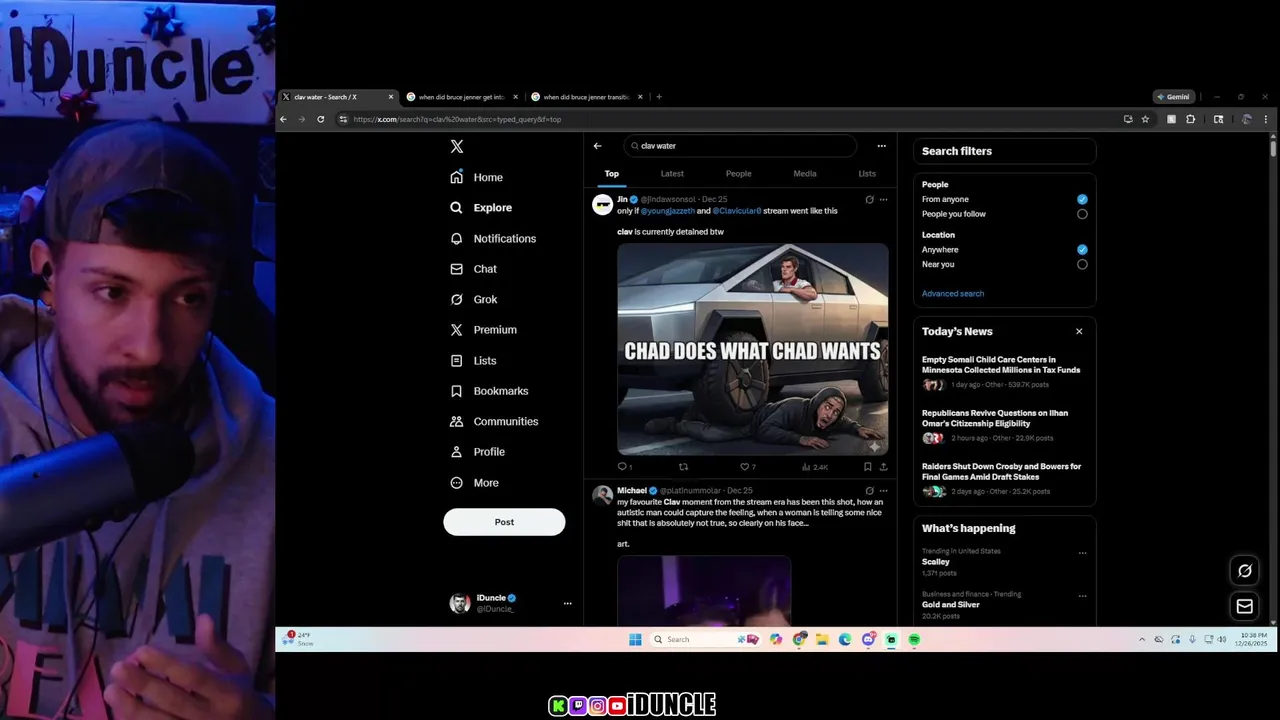
Task: Reload the page in the browser
Action: tap(320, 119)
